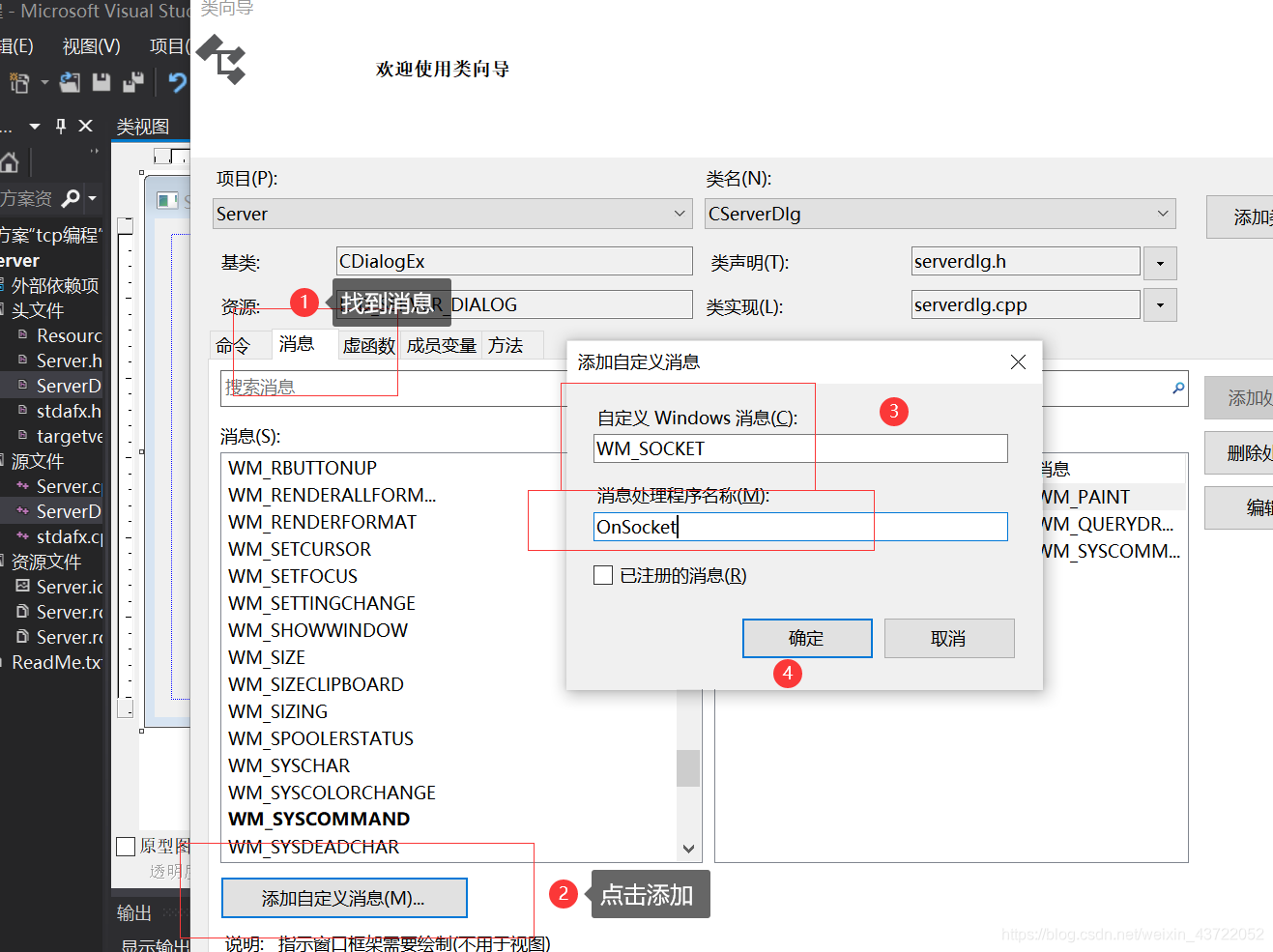Select WM_SIZE in the message list
The width and height of the screenshot is (1273, 952).
pyautogui.click(x=267, y=657)
